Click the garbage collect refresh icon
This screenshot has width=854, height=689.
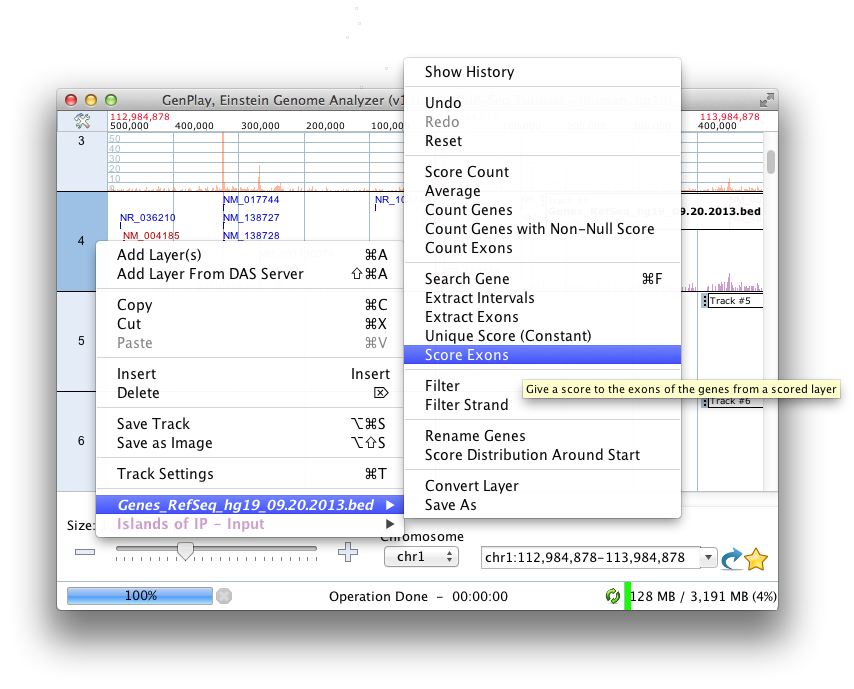point(612,596)
